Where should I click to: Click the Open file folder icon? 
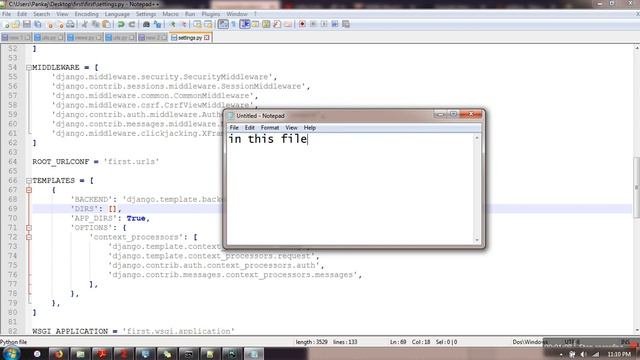tap(16, 24)
